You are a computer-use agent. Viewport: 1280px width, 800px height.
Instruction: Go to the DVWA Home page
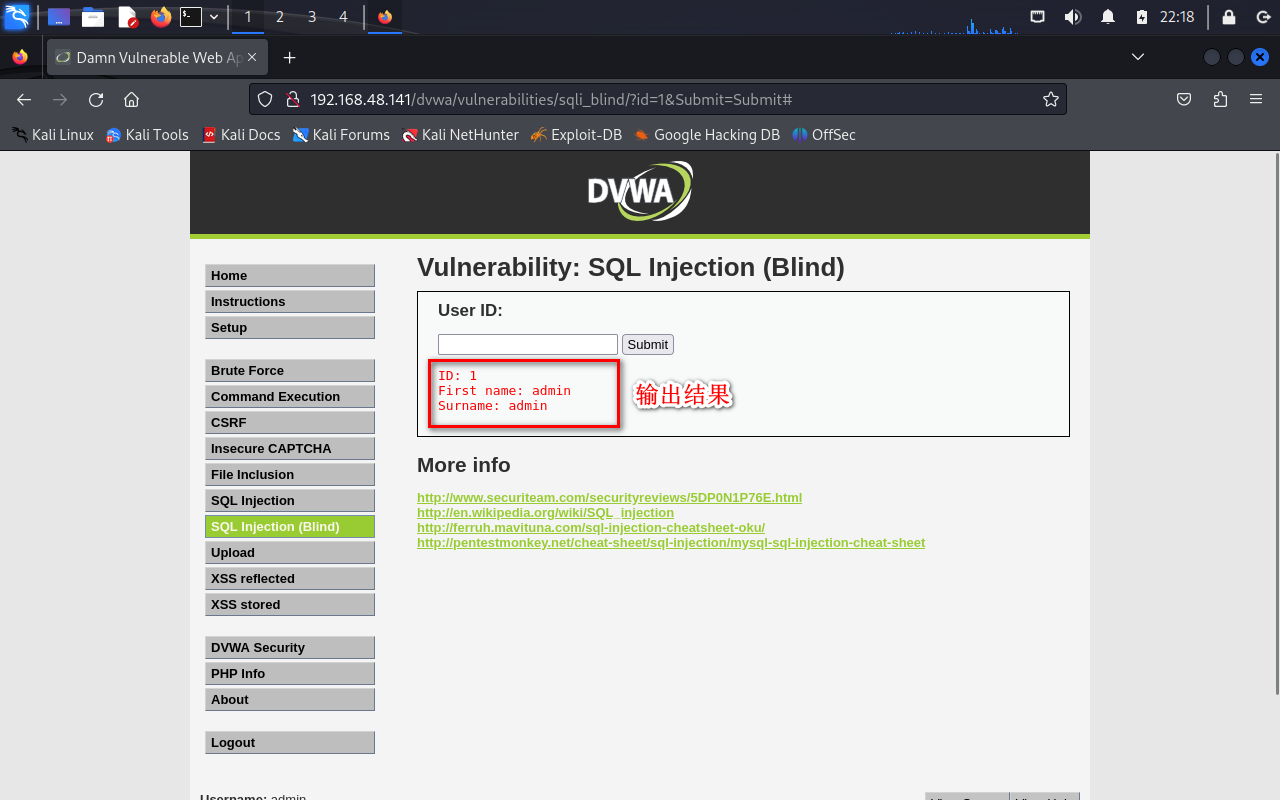tap(290, 276)
